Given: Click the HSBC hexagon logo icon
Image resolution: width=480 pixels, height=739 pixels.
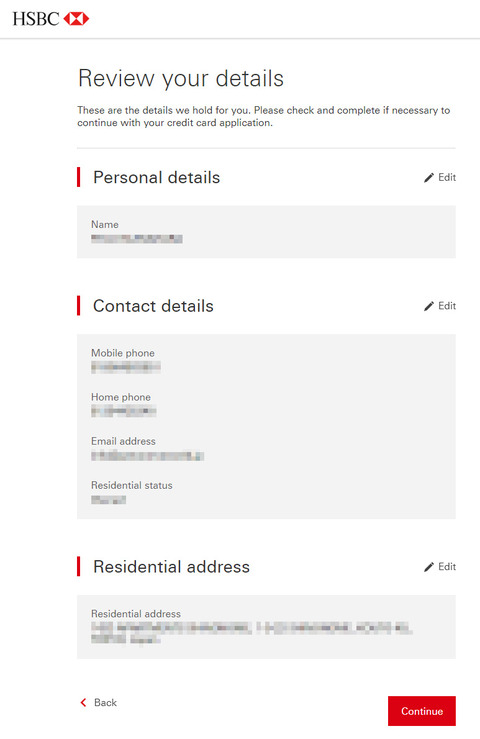Looking at the screenshot, I should coord(76,19).
